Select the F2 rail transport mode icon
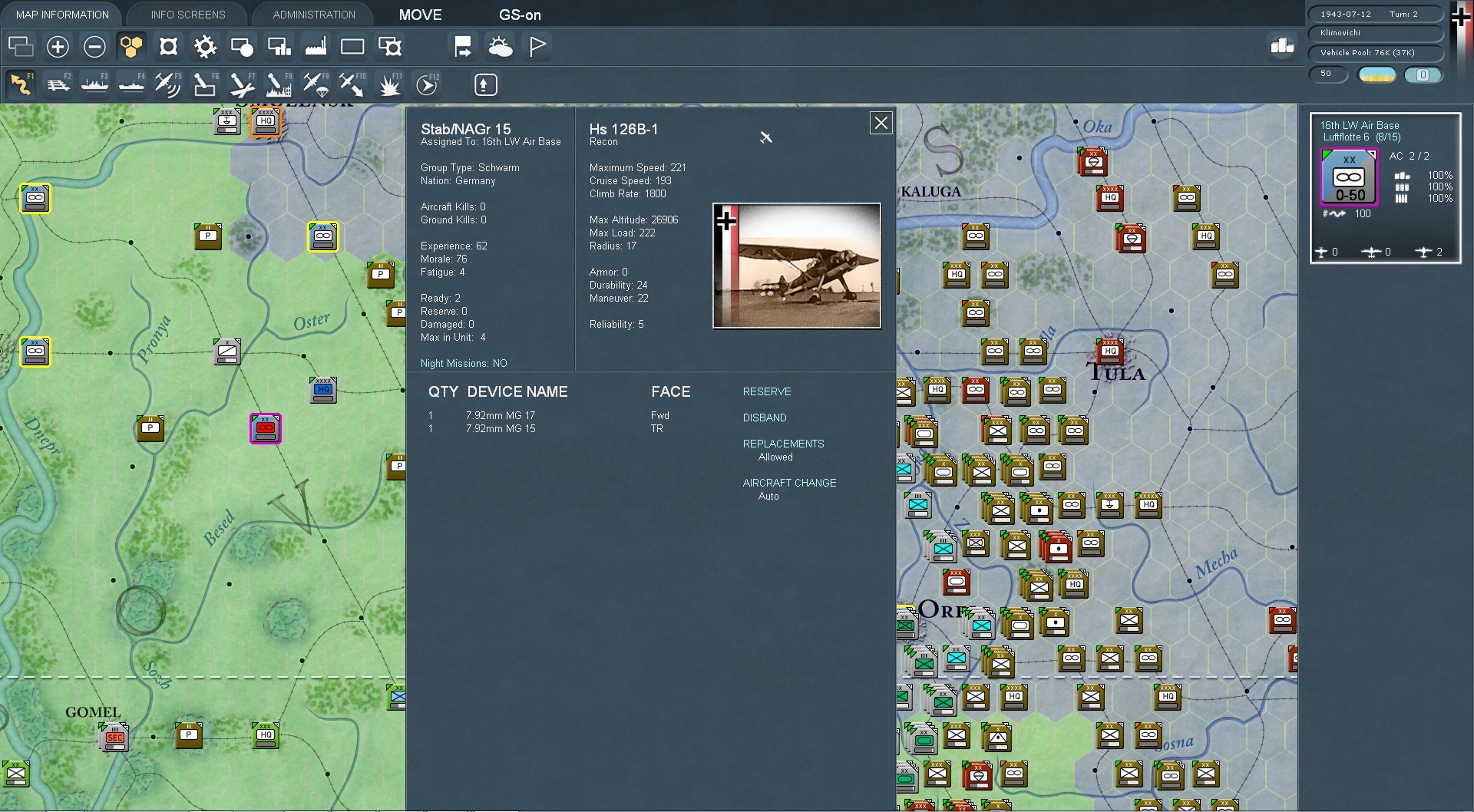Screen dimensions: 1474x812 (58, 84)
